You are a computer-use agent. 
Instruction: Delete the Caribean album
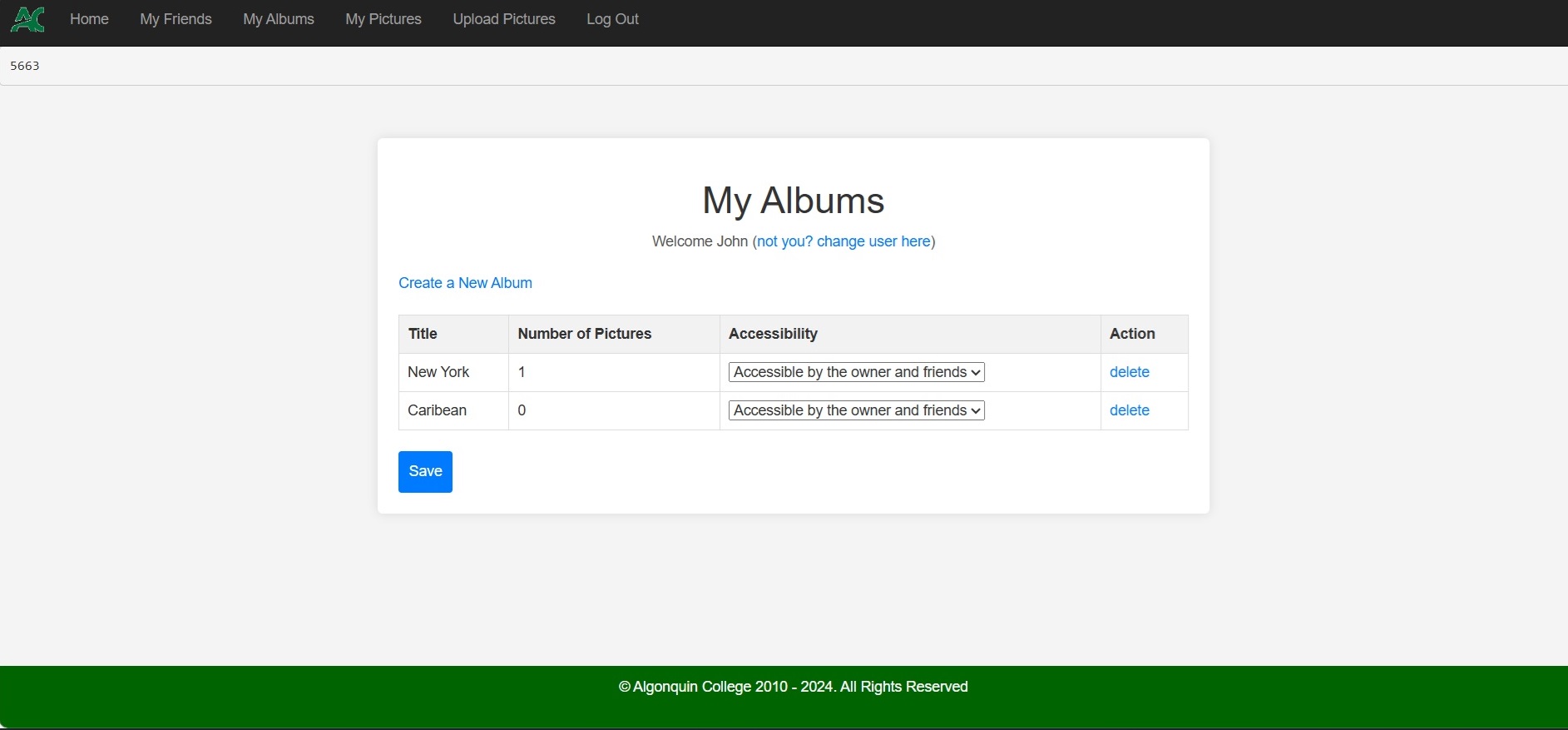pos(1129,410)
